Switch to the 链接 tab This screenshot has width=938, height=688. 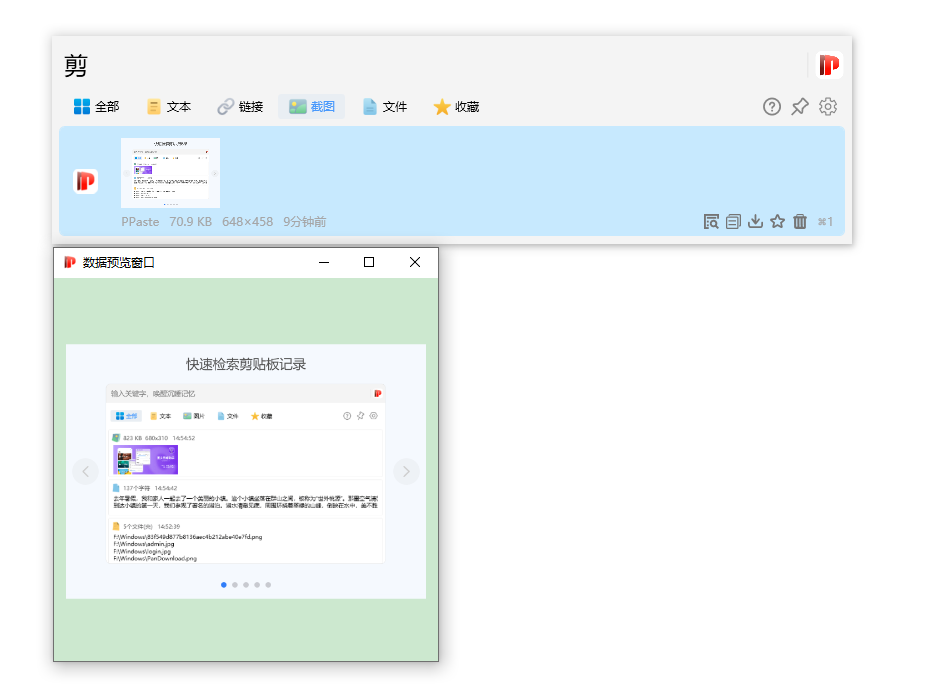(240, 106)
